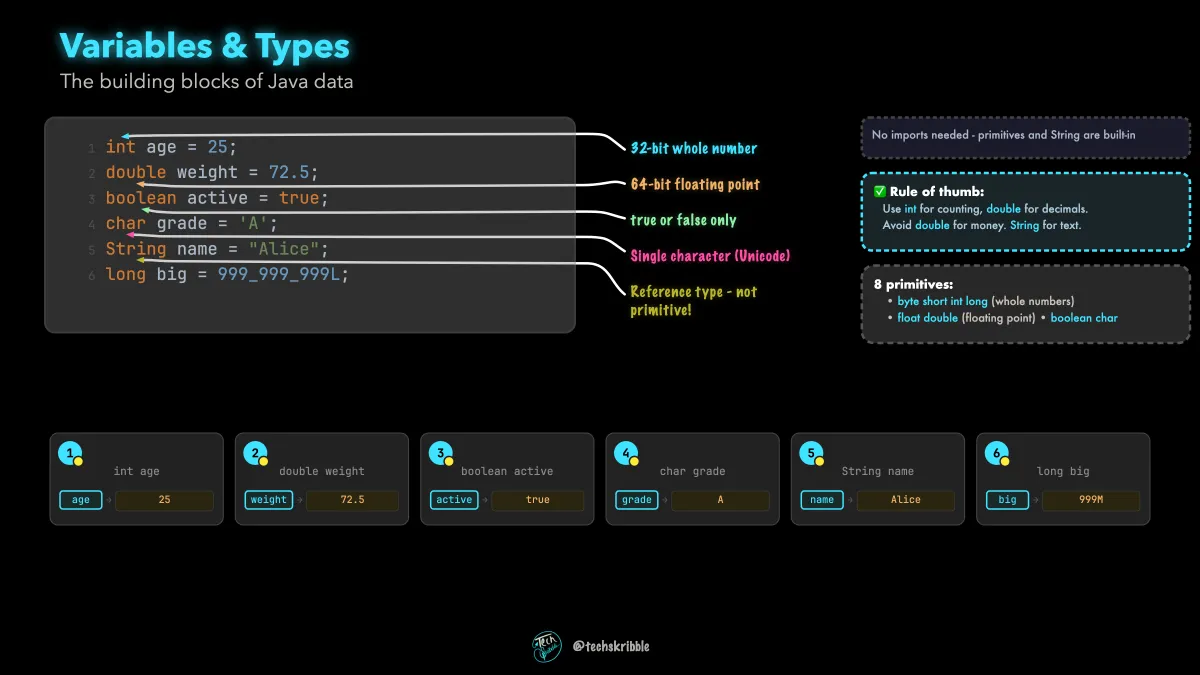The image size is (1200, 675).
Task: Click the value box showing Alice
Action: (x=906, y=500)
